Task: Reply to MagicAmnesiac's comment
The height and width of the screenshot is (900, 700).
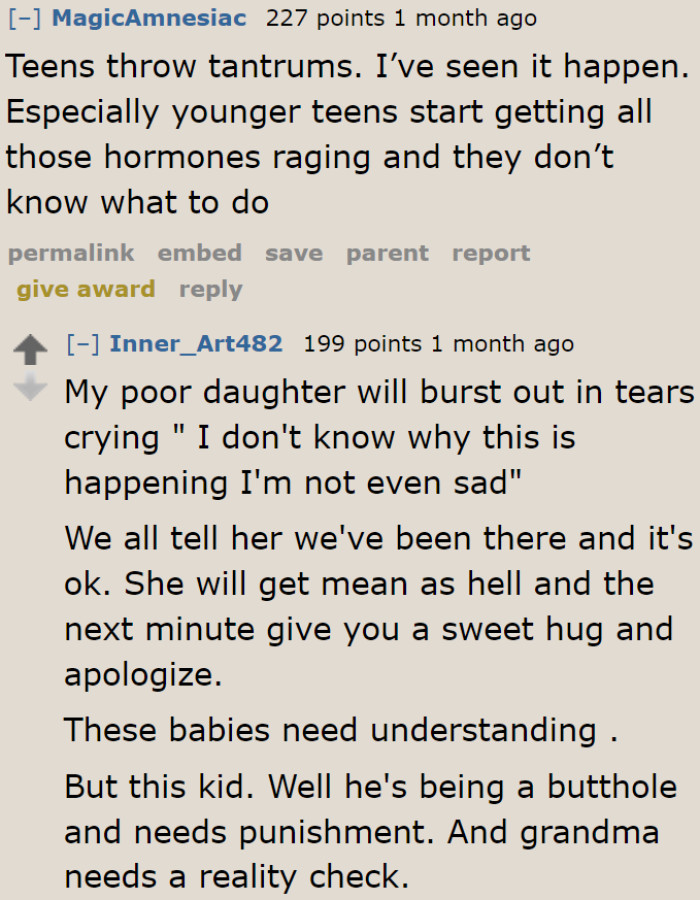Action: [210, 289]
